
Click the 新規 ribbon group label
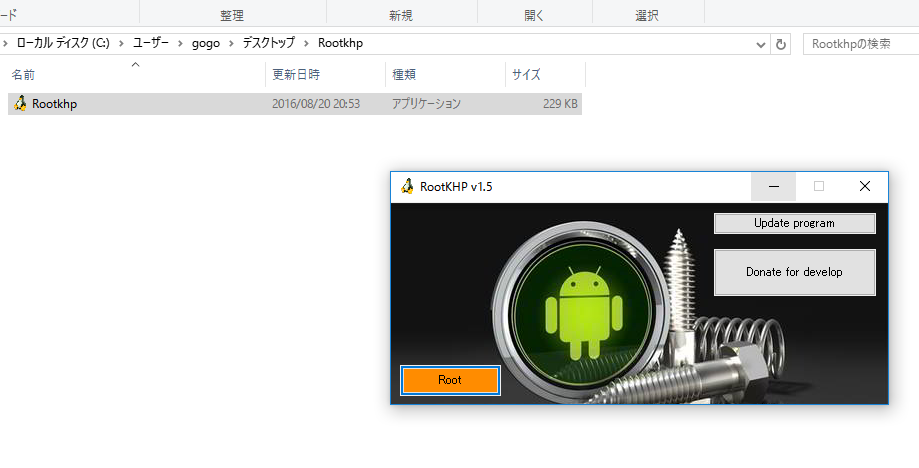[x=401, y=15]
